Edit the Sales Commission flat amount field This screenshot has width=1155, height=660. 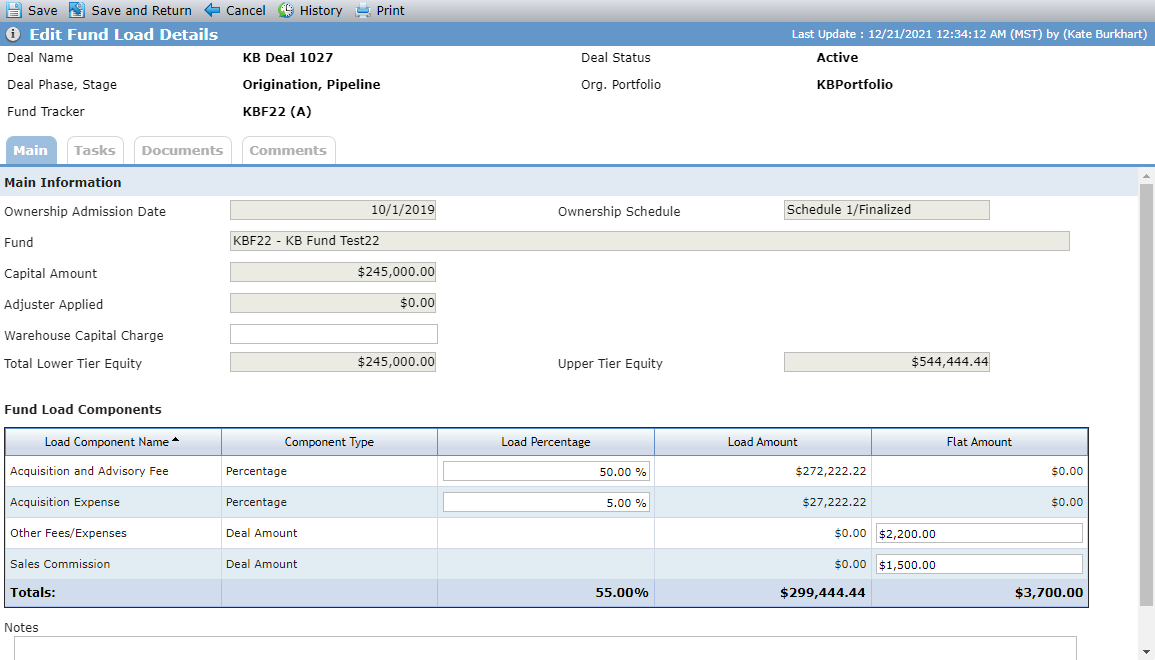[979, 564]
